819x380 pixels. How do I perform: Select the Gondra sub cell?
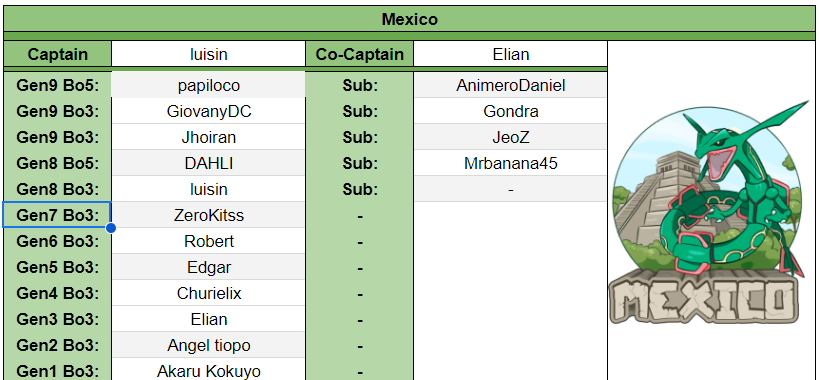pos(510,111)
